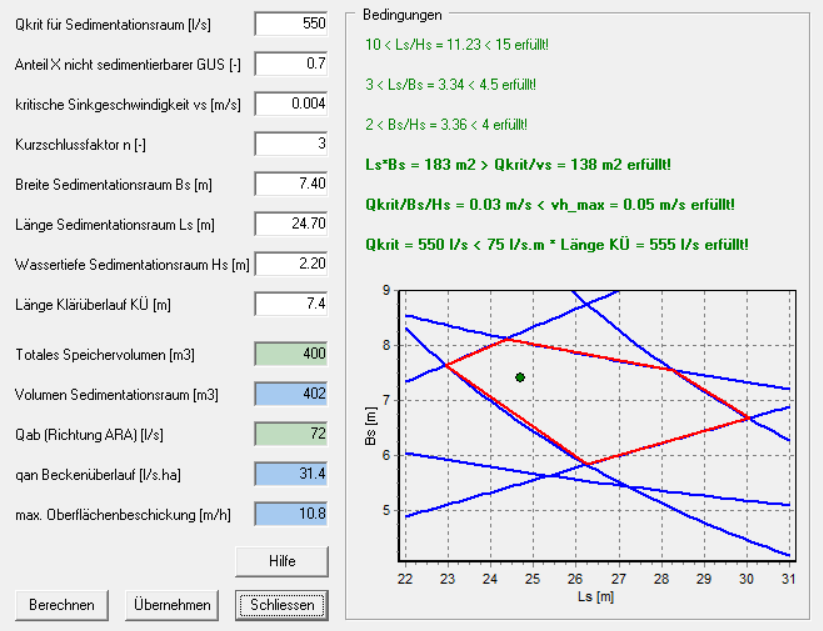The width and height of the screenshot is (823, 631).
Task: Select the Totales Speichervolumen value box
Action: [291, 354]
